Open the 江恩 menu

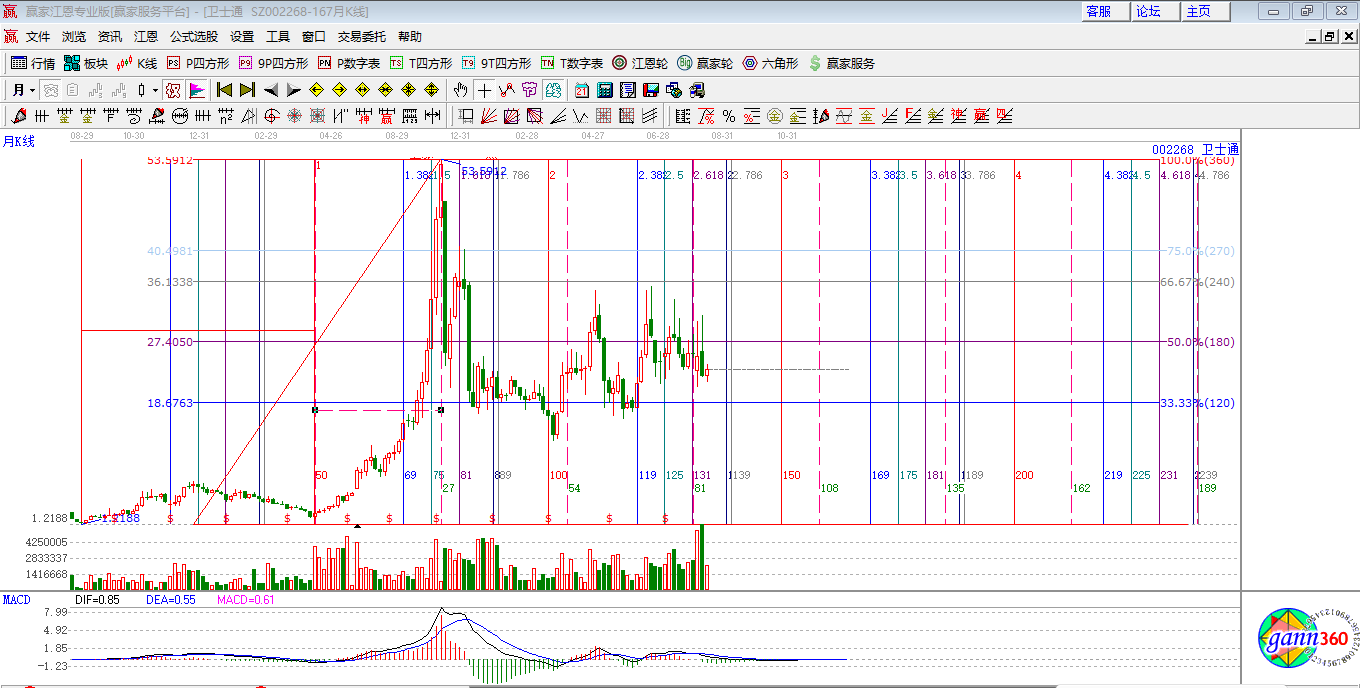pyautogui.click(x=146, y=37)
